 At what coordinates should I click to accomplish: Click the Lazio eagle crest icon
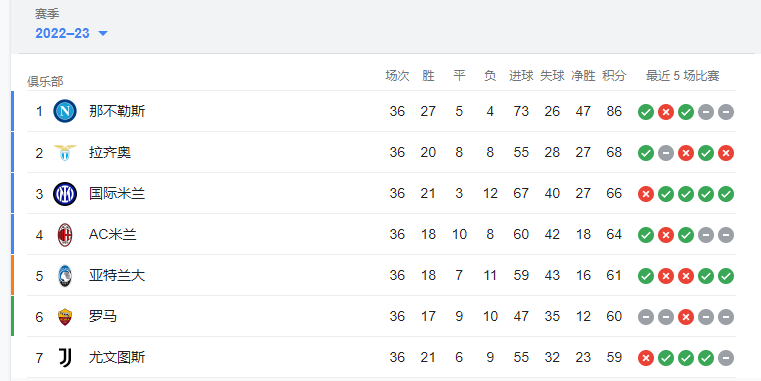[65, 152]
